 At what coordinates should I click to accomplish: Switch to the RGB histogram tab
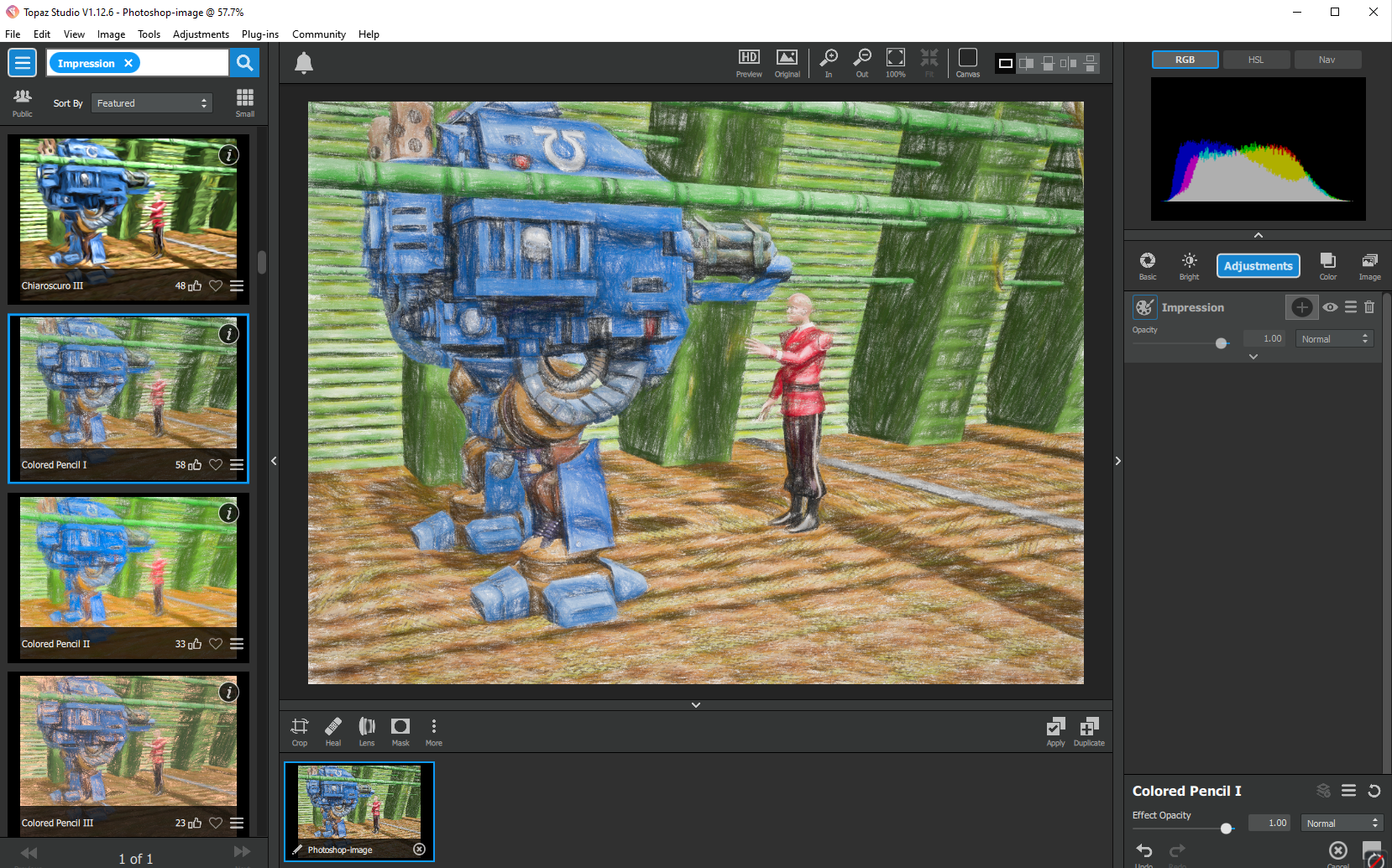[x=1185, y=60]
